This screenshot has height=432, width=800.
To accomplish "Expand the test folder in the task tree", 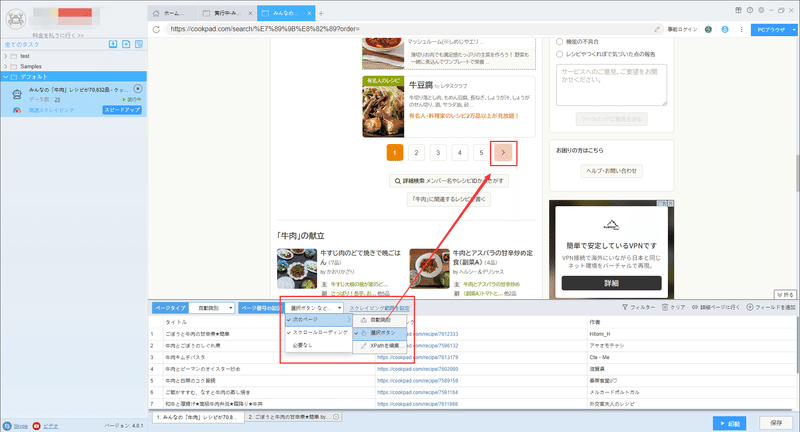I will (6, 56).
